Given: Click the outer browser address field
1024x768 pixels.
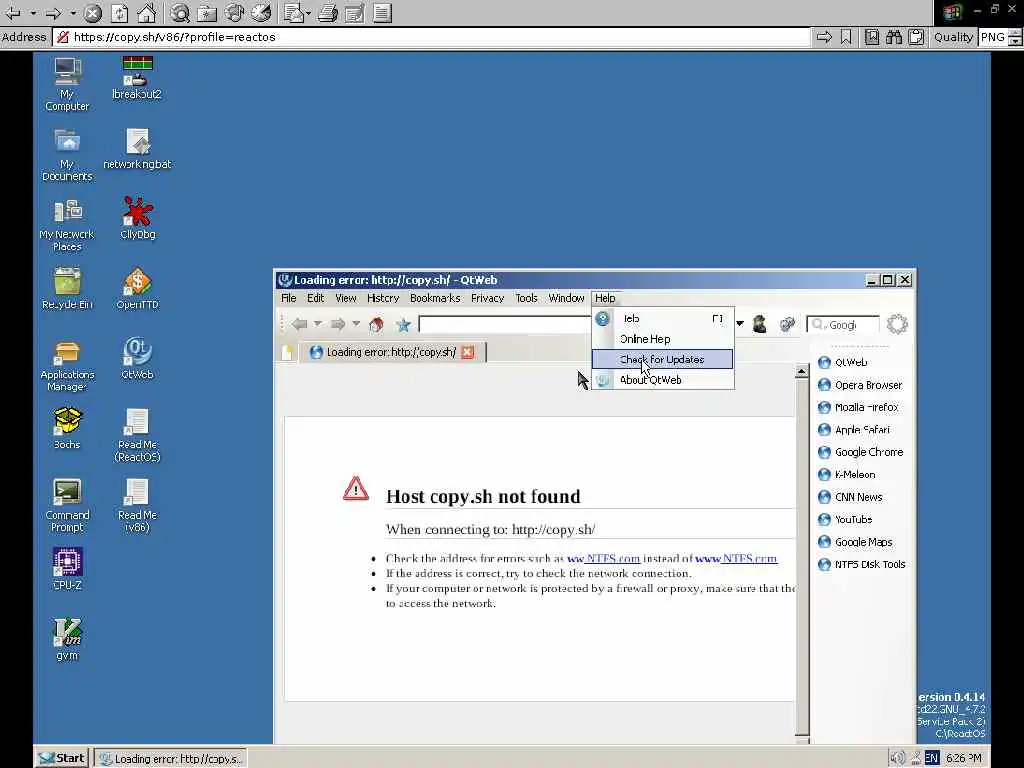Looking at the screenshot, I should [431, 37].
